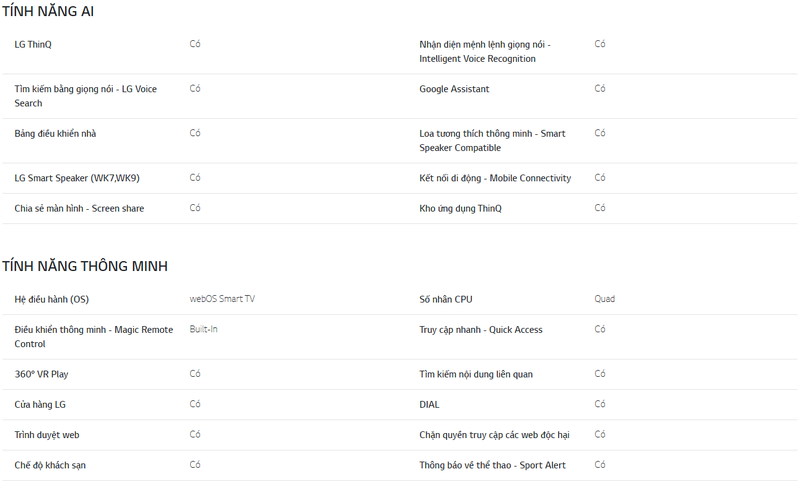Click Smart Speaker Compatible label
The image size is (800, 482).
click(492, 141)
